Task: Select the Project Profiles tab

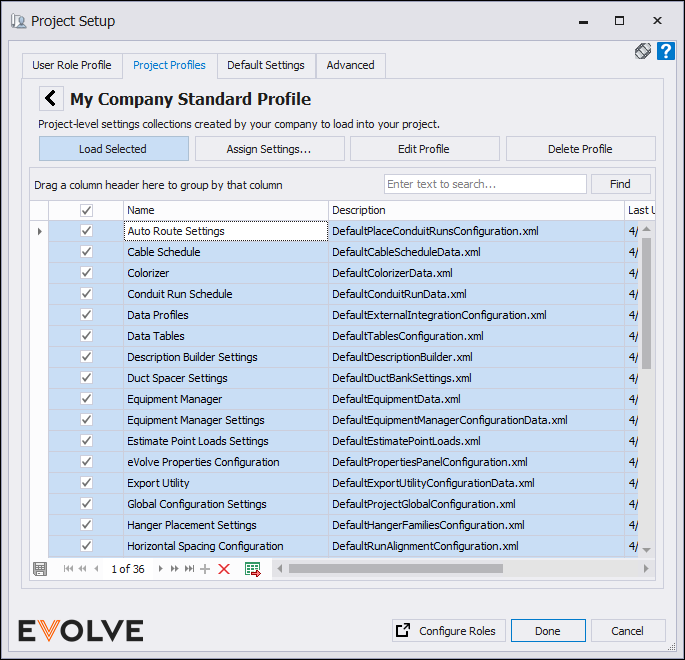Action: coord(170,66)
